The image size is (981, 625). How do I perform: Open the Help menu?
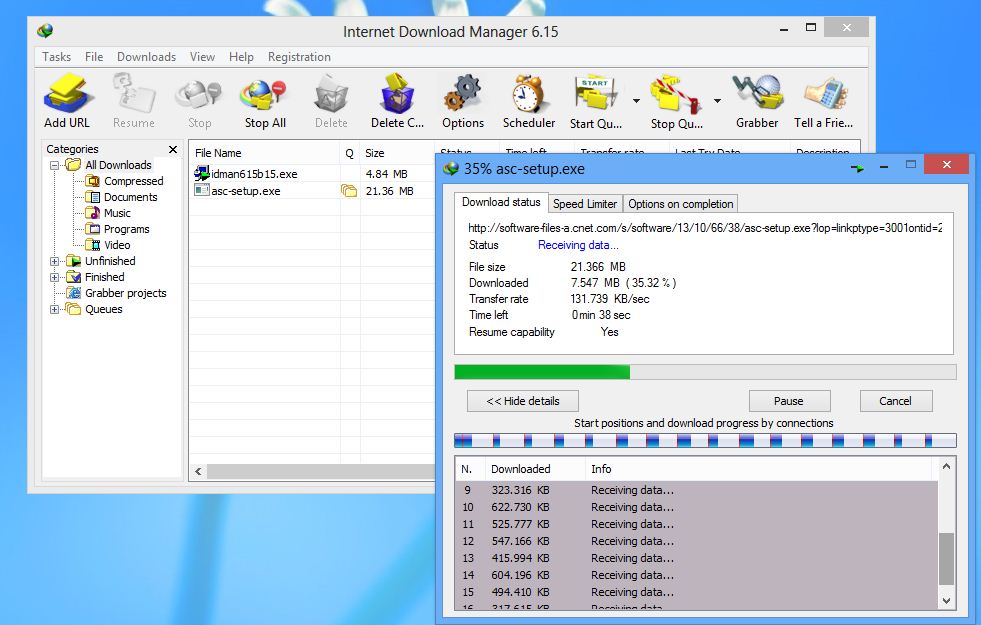(x=241, y=56)
